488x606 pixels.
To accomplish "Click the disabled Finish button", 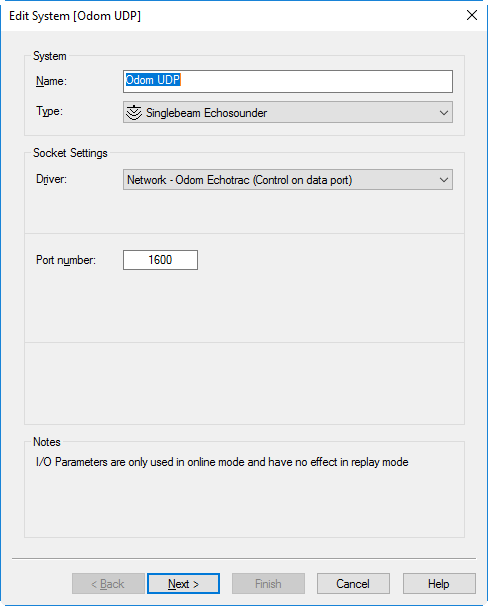I will coord(268,584).
